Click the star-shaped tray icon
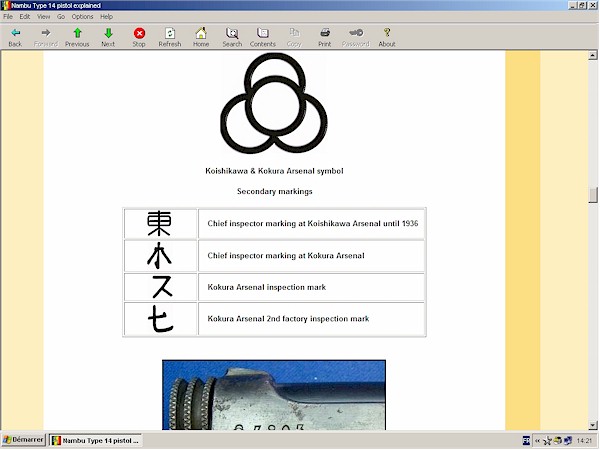The height and width of the screenshot is (450, 600). pyautogui.click(x=548, y=441)
